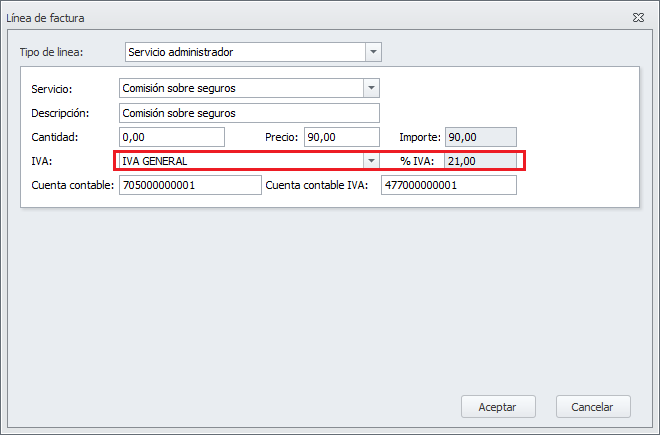Click the Cuenta contable IVA label
661x435 pixels.
[318, 186]
